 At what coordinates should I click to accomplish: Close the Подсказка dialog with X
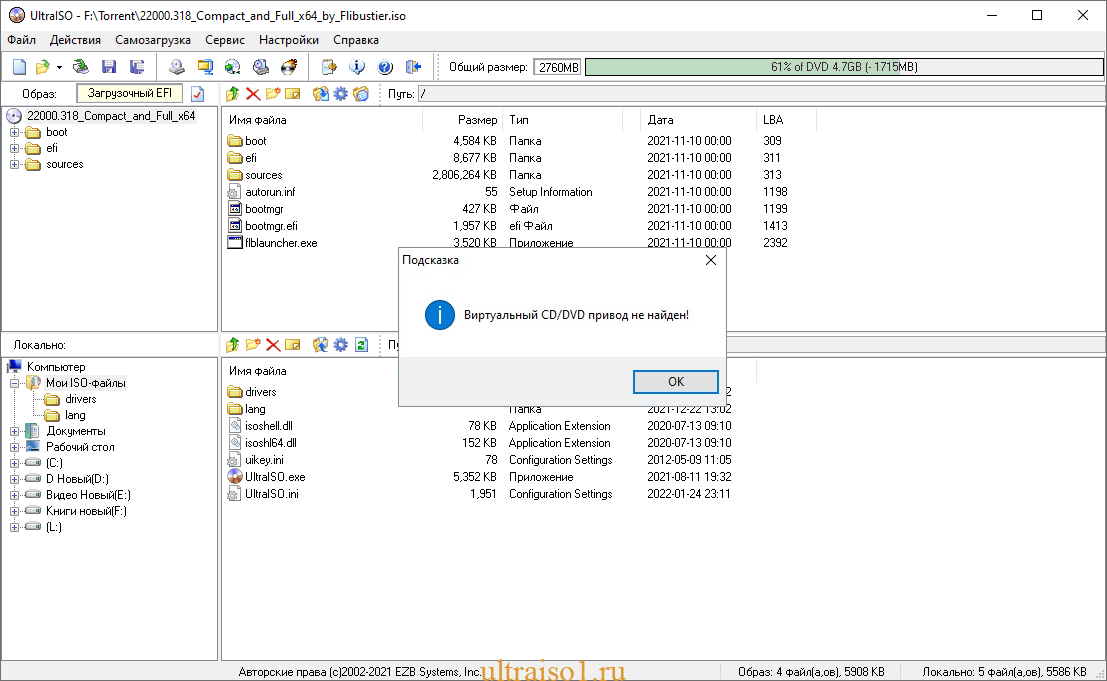click(711, 260)
